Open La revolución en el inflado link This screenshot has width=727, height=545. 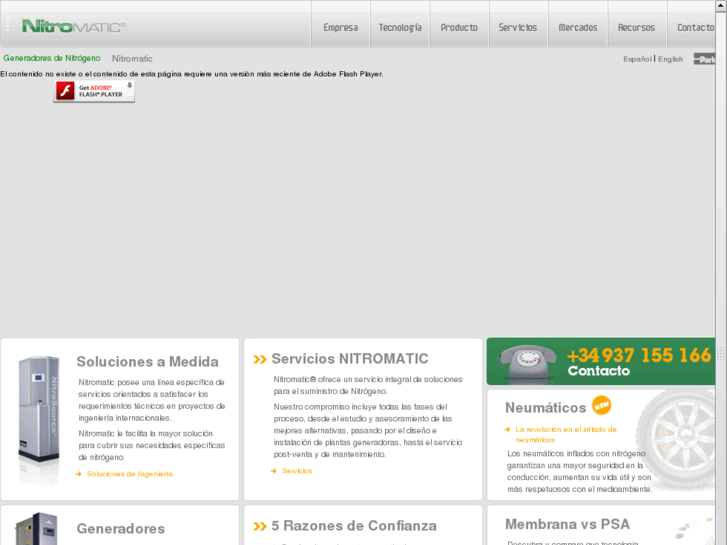[566, 435]
